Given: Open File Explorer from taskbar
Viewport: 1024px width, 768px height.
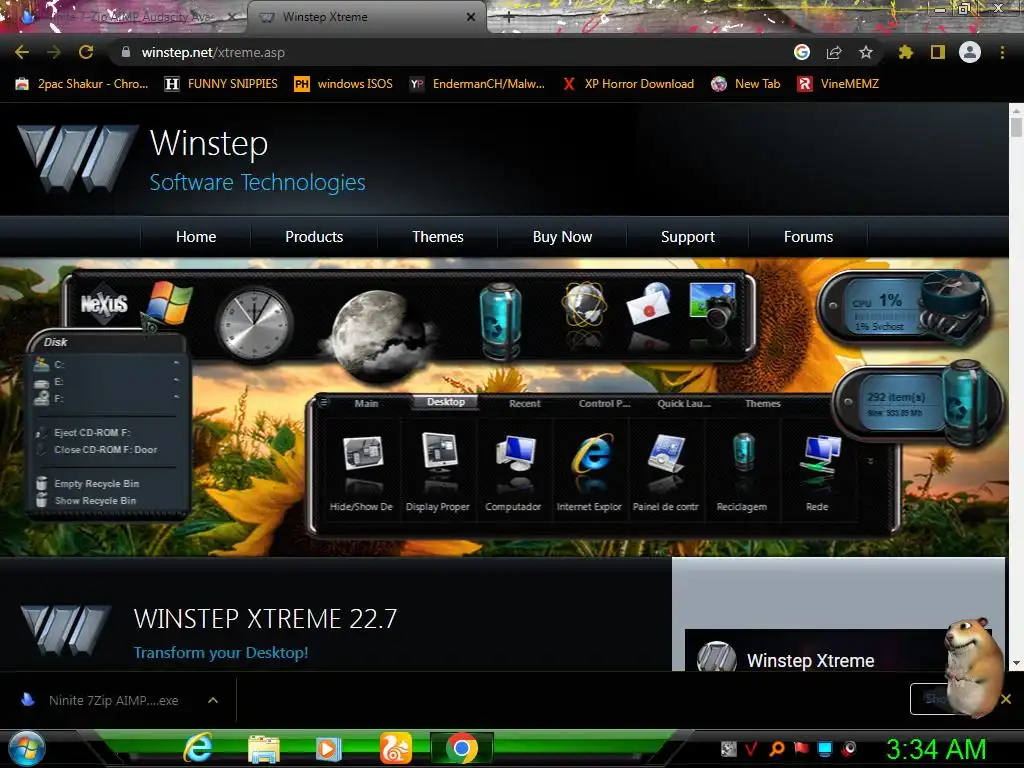Looking at the screenshot, I should (x=264, y=749).
